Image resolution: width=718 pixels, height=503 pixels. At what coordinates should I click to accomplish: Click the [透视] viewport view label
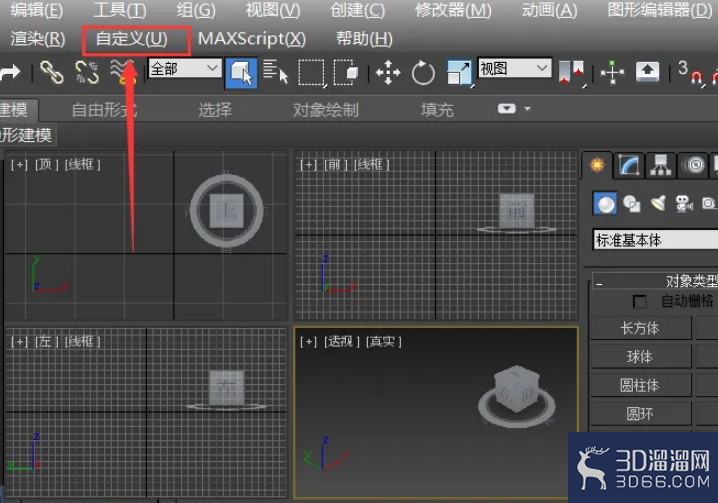click(x=342, y=342)
